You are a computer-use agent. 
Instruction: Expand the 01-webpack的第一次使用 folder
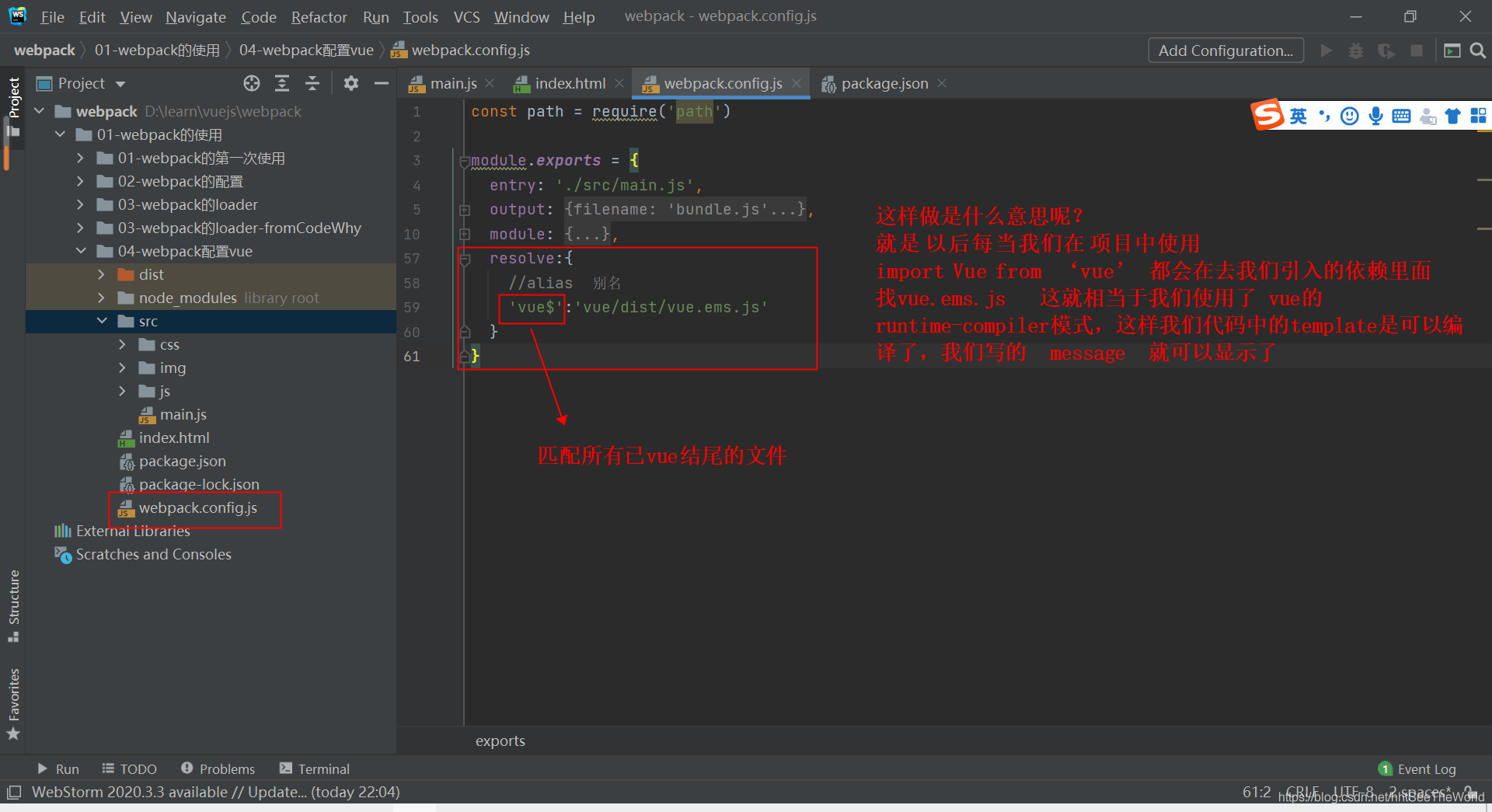[x=80, y=158]
